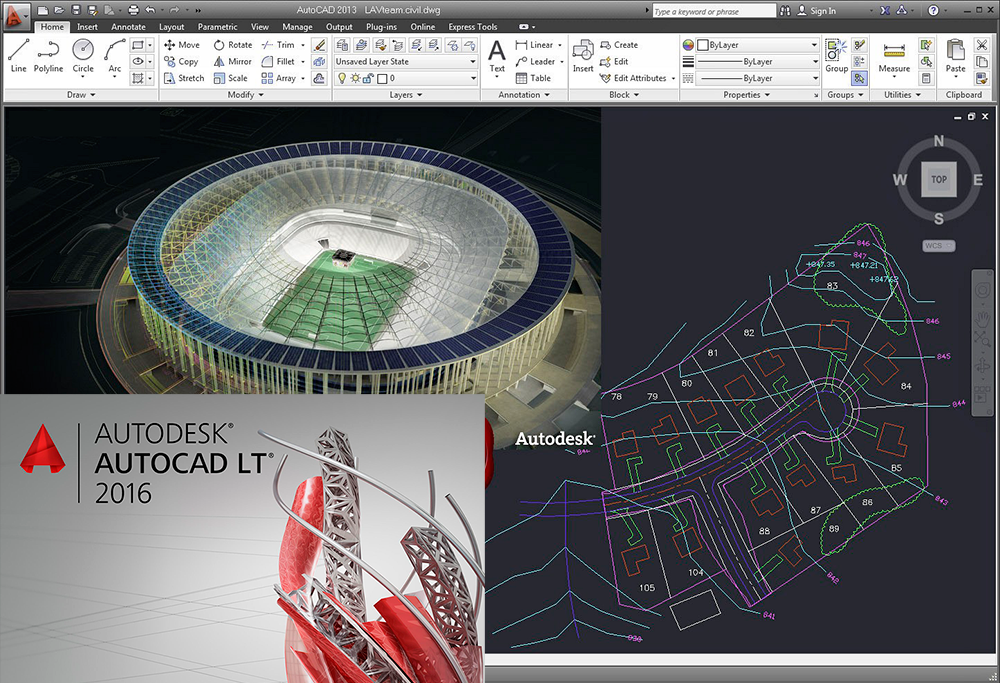Add a Linear dimension
Screen dimensions: 1000x683
534,45
